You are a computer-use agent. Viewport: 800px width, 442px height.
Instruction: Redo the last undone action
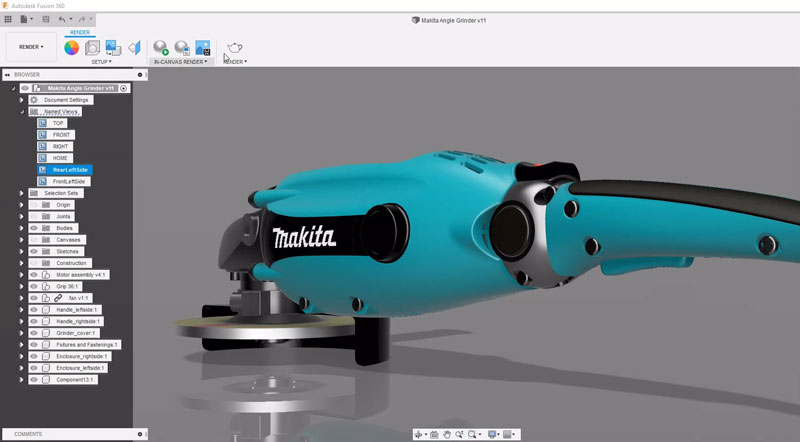coord(82,19)
